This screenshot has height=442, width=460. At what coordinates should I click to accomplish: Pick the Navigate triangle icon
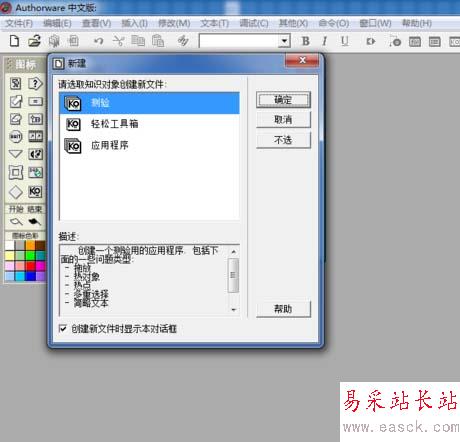click(15, 154)
